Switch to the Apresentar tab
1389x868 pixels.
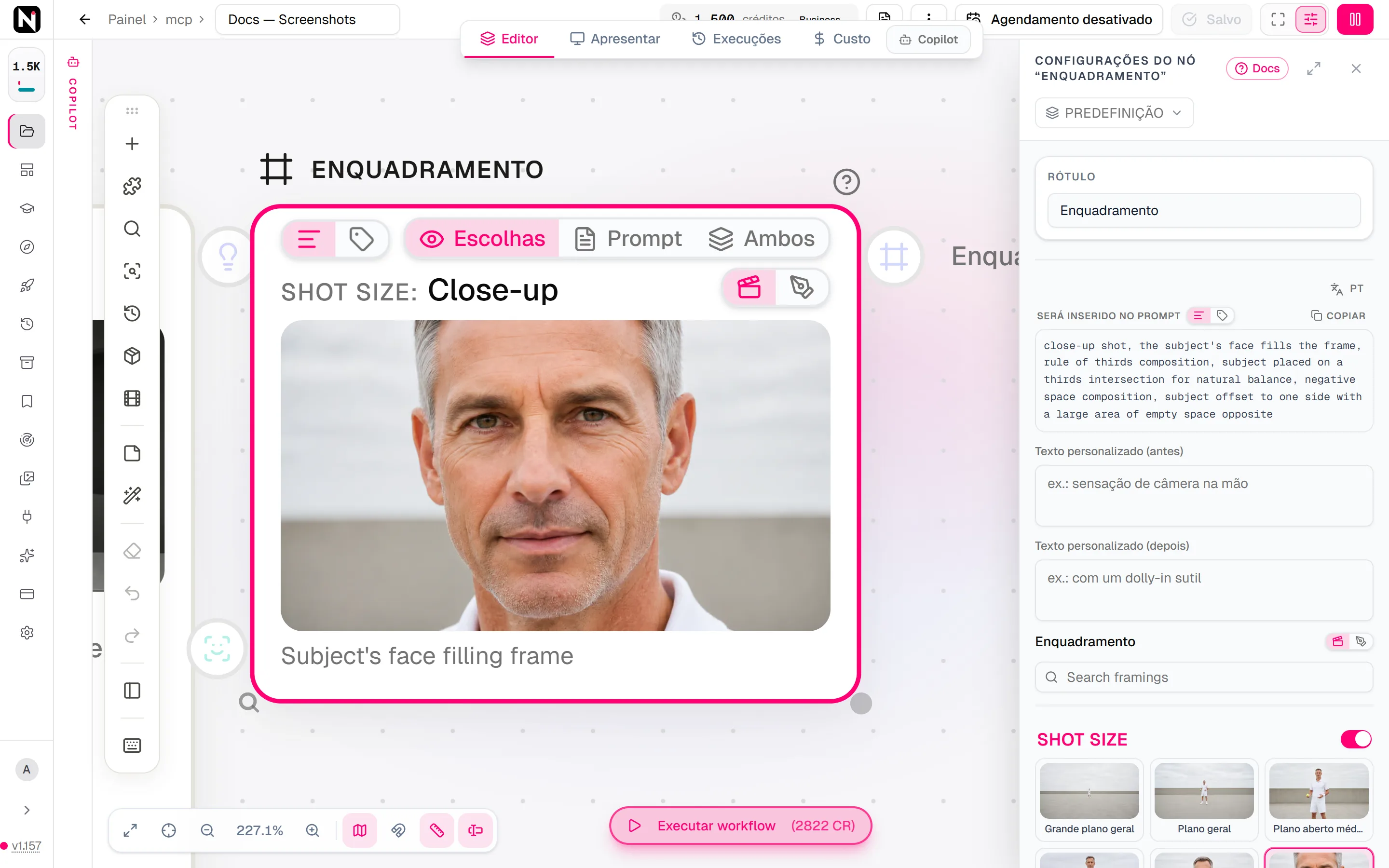point(615,39)
